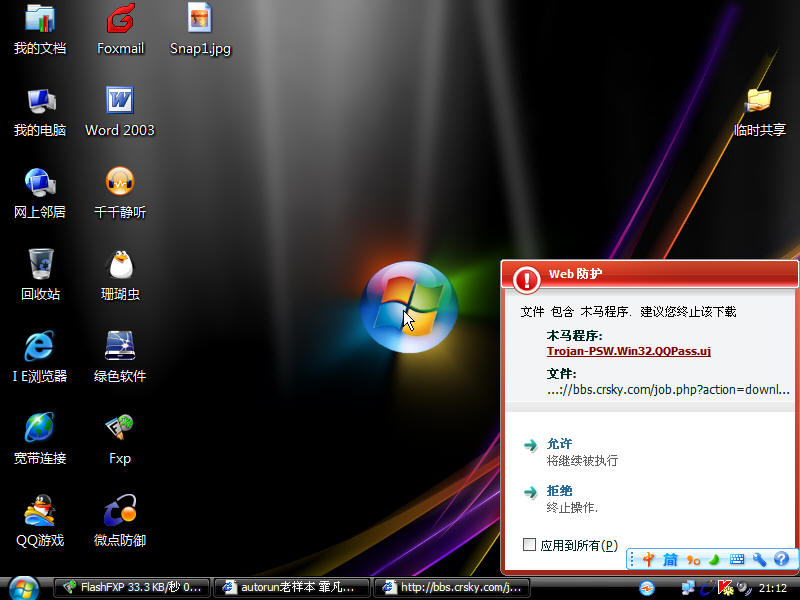The height and width of the screenshot is (600, 800).
Task: Switch to autorun老样本 taskbar window
Action: (291, 587)
